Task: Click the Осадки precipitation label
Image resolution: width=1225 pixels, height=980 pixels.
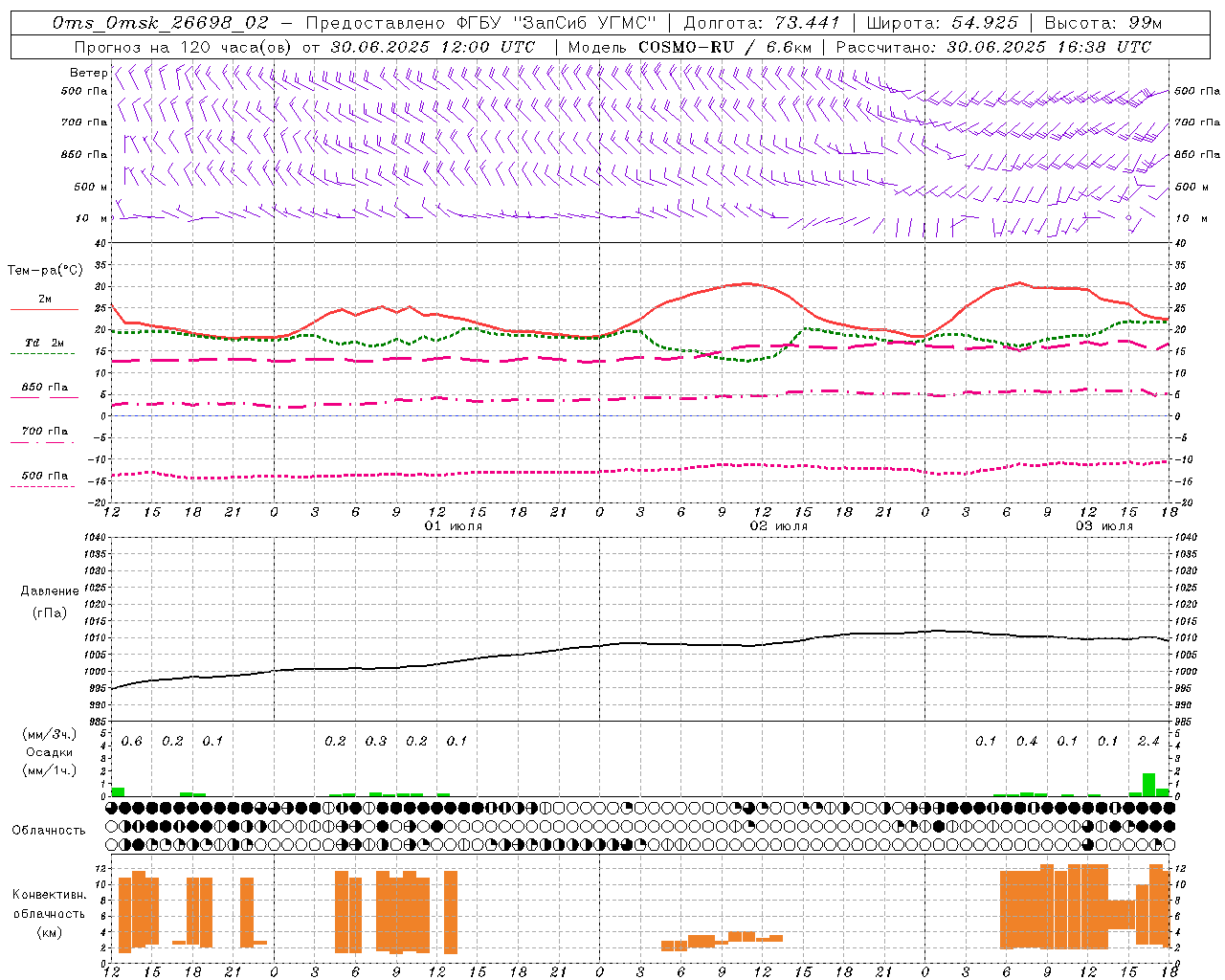Action: click(x=50, y=752)
